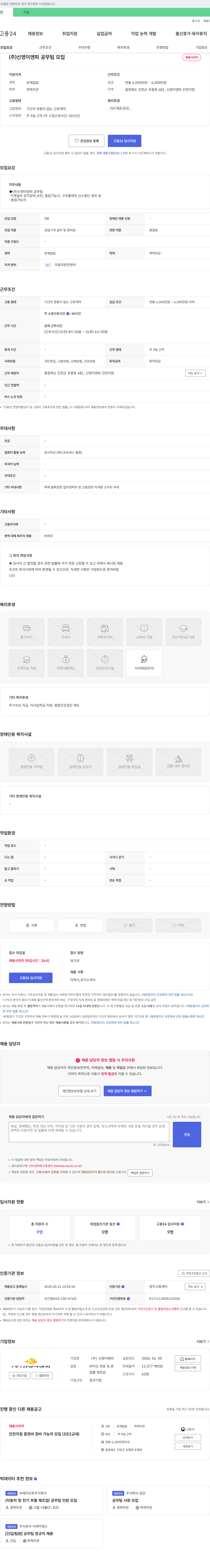This screenshot has width=210, height=1568.
Task: Expand 채용 담당자 정보 열람하기
Action: (128, 1091)
